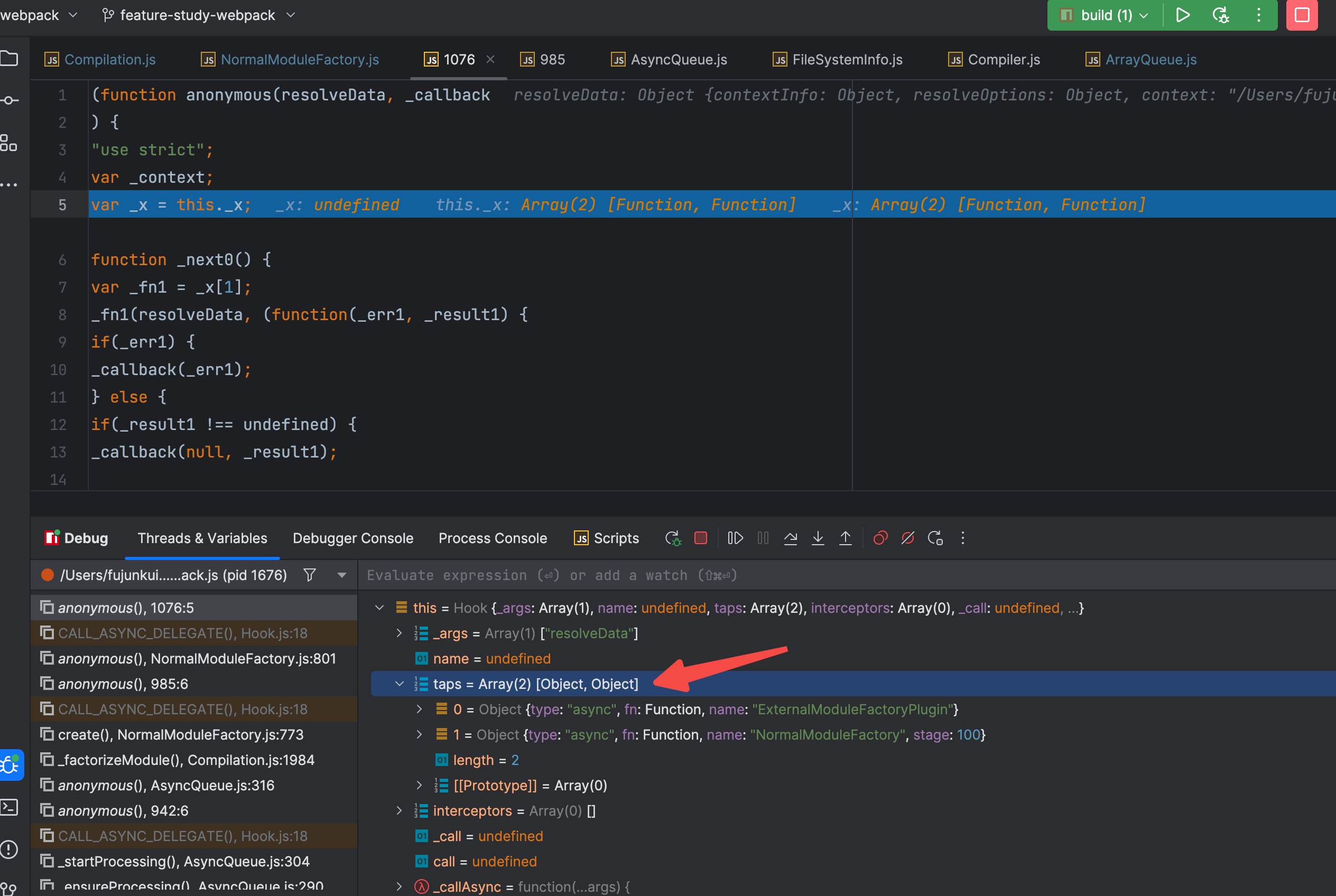Screen dimensions: 1336x896
Task: Expand the _args Array(1) node
Action: [x=399, y=633]
